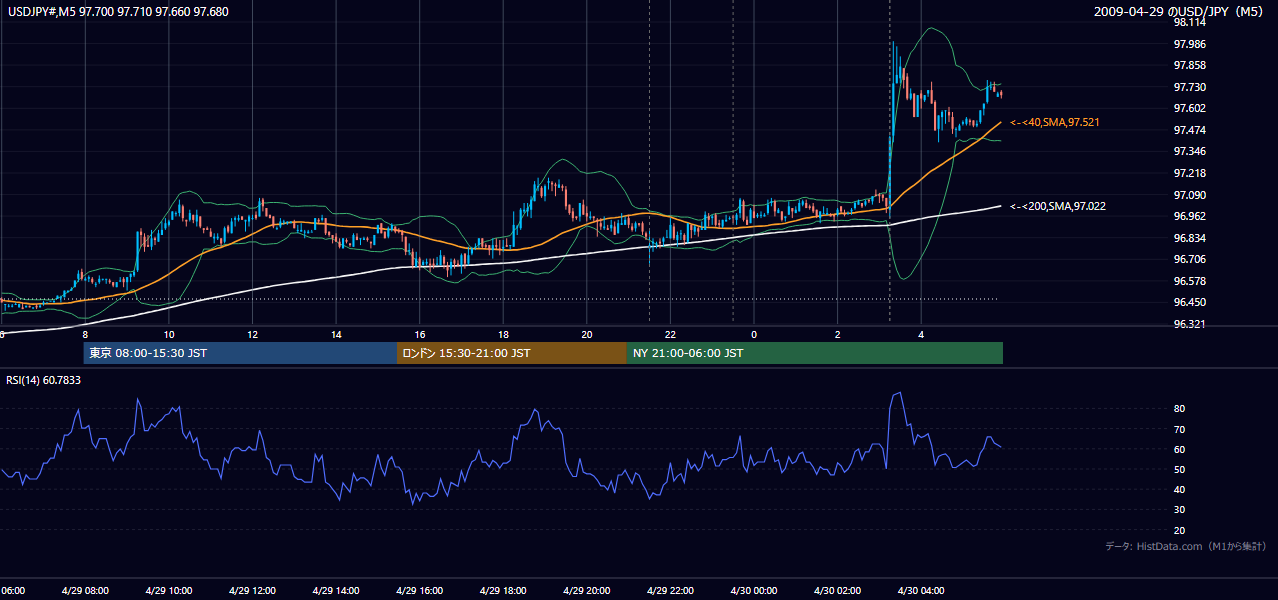This screenshot has width=1278, height=600.
Task: Click the 4/29 18:00 time axis label
Action: [503, 591]
